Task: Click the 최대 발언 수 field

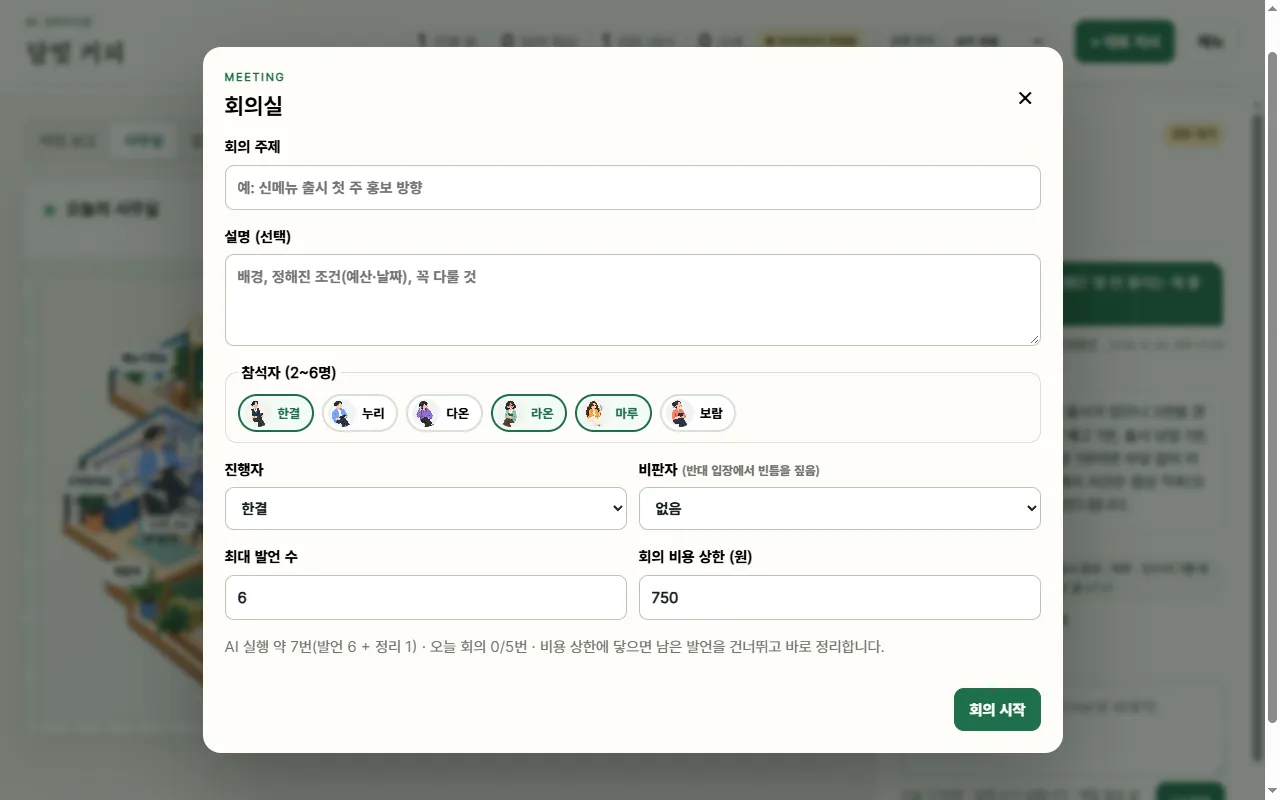Action: click(x=426, y=597)
